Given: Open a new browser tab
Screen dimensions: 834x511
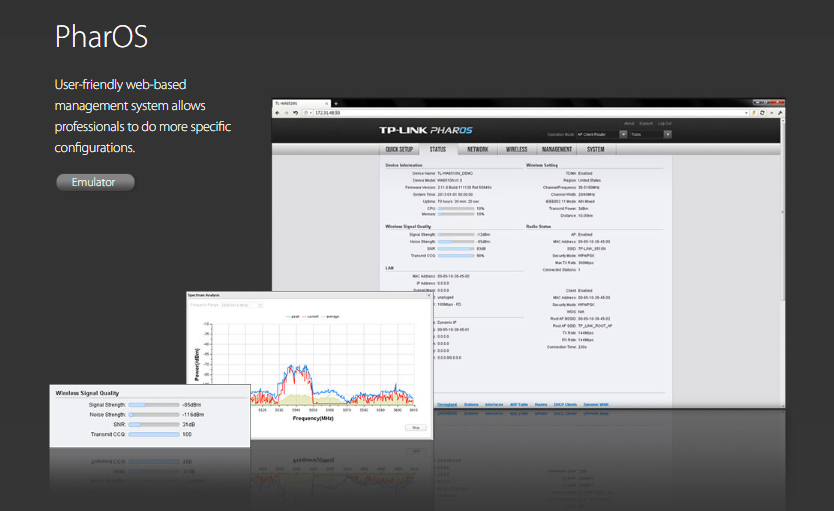Looking at the screenshot, I should (336, 104).
